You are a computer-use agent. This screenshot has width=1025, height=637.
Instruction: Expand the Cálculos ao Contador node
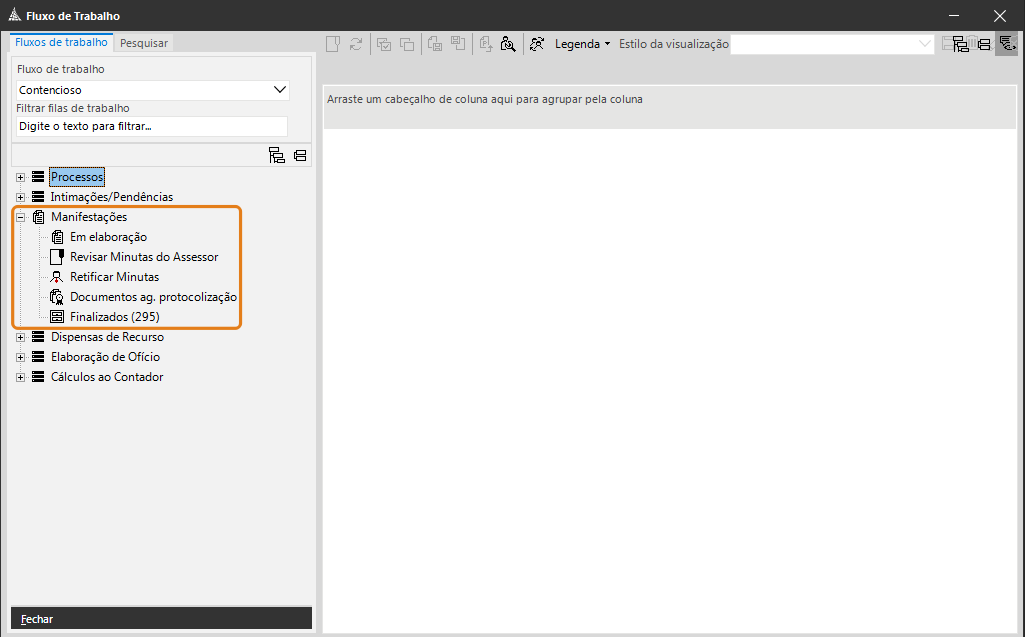(x=21, y=377)
